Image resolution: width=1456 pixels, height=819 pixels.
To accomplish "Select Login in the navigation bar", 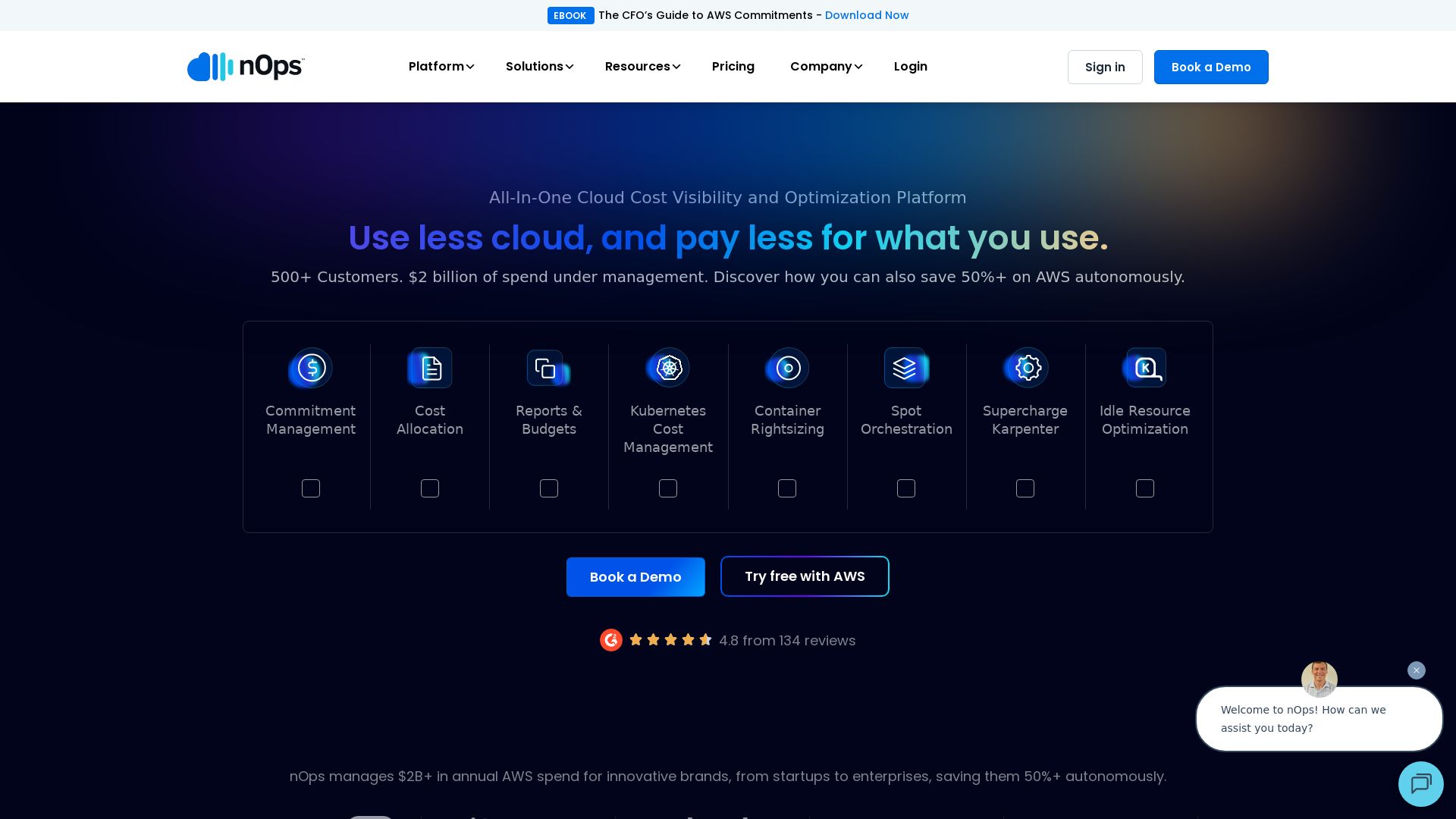I will (x=910, y=67).
